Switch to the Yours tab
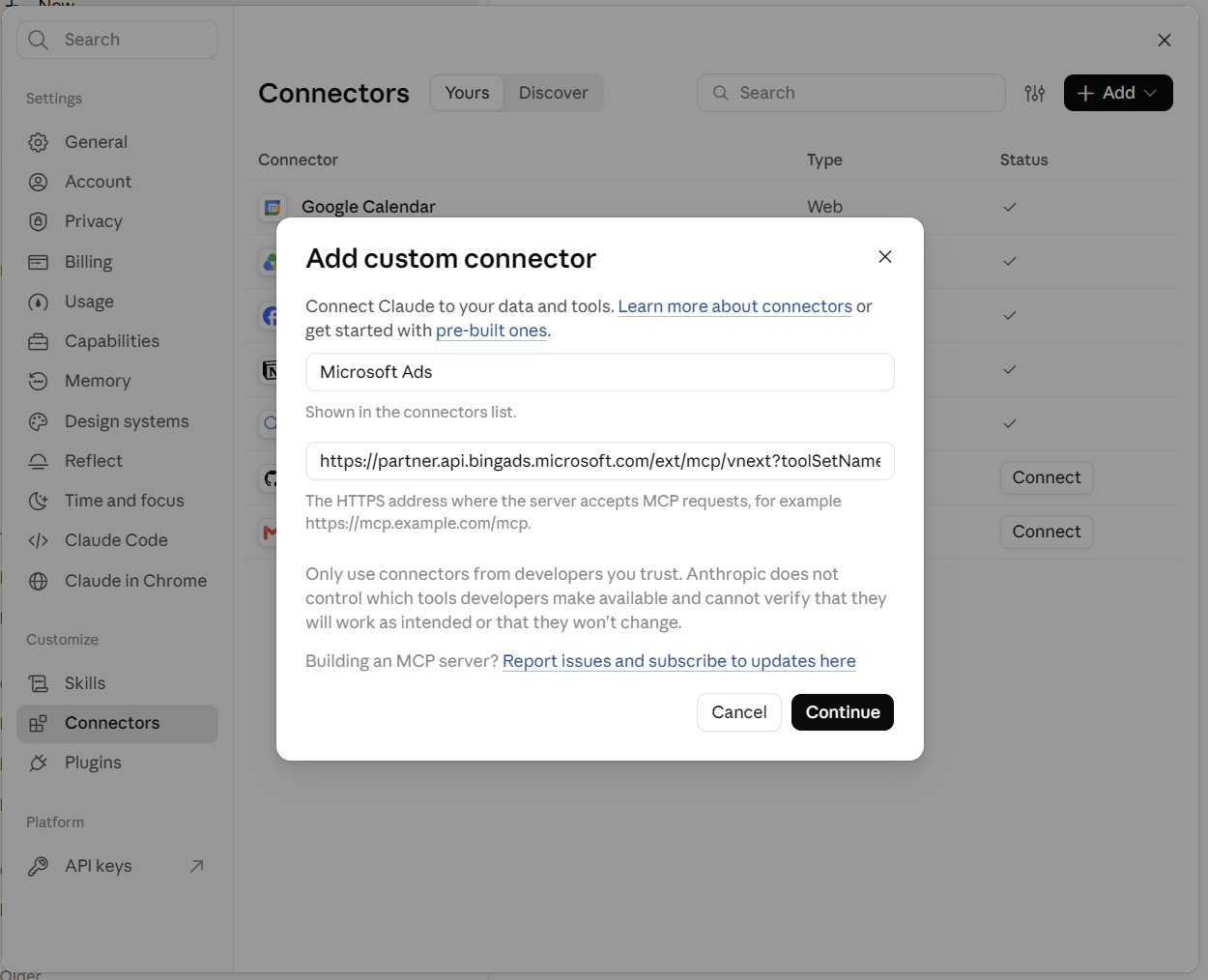Screen dimensions: 1208x980 pos(468,93)
